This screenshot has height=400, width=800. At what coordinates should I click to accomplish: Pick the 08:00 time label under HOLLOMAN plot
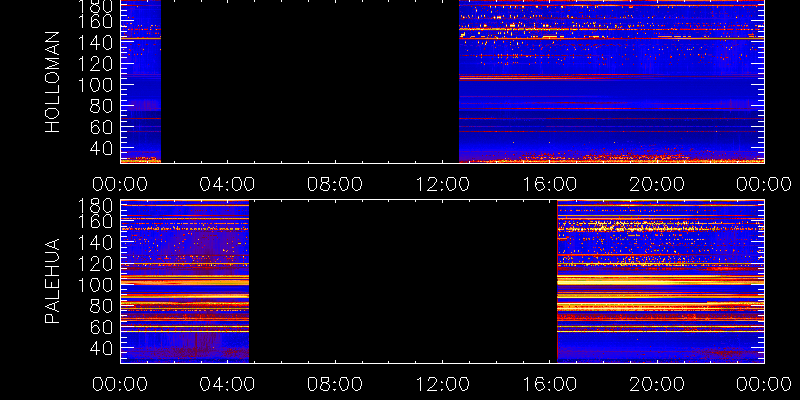pyautogui.click(x=335, y=184)
